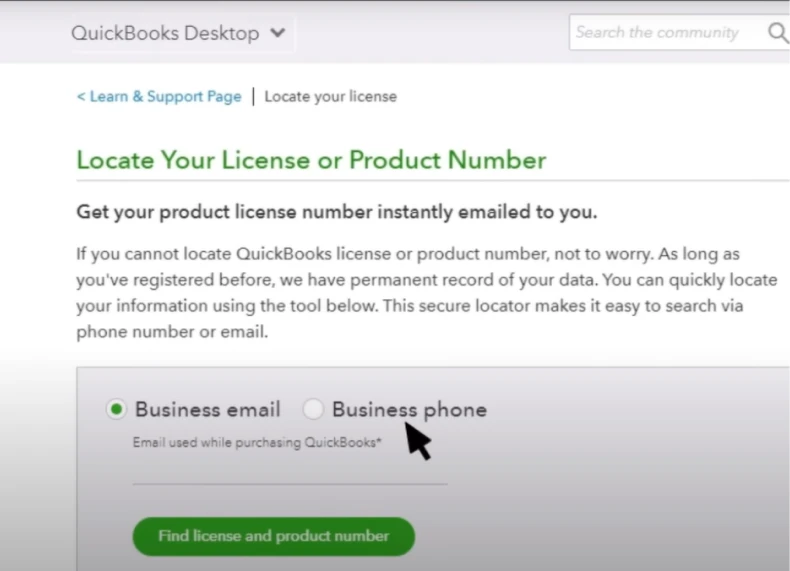790x571 pixels.
Task: Select the Business phone radio button
Action: click(x=313, y=409)
